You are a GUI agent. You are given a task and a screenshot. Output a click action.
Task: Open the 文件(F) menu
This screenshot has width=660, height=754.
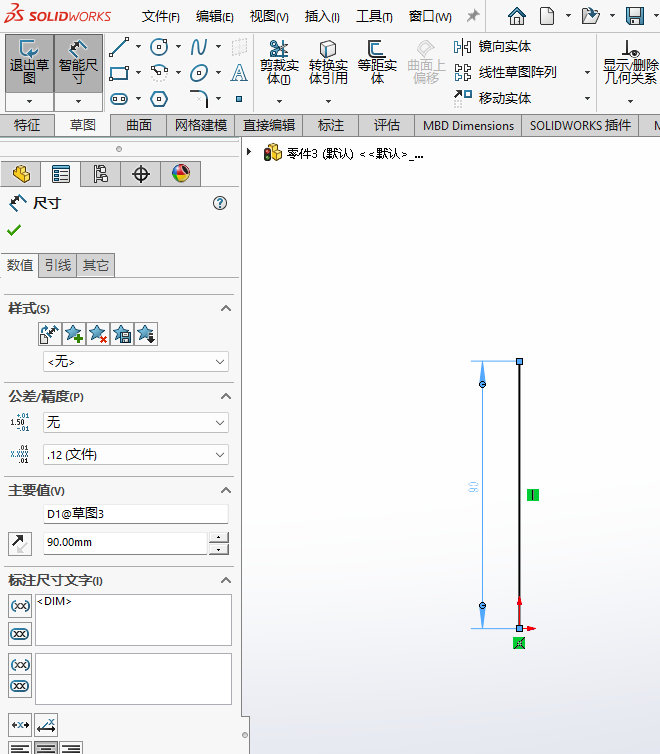pos(161,16)
